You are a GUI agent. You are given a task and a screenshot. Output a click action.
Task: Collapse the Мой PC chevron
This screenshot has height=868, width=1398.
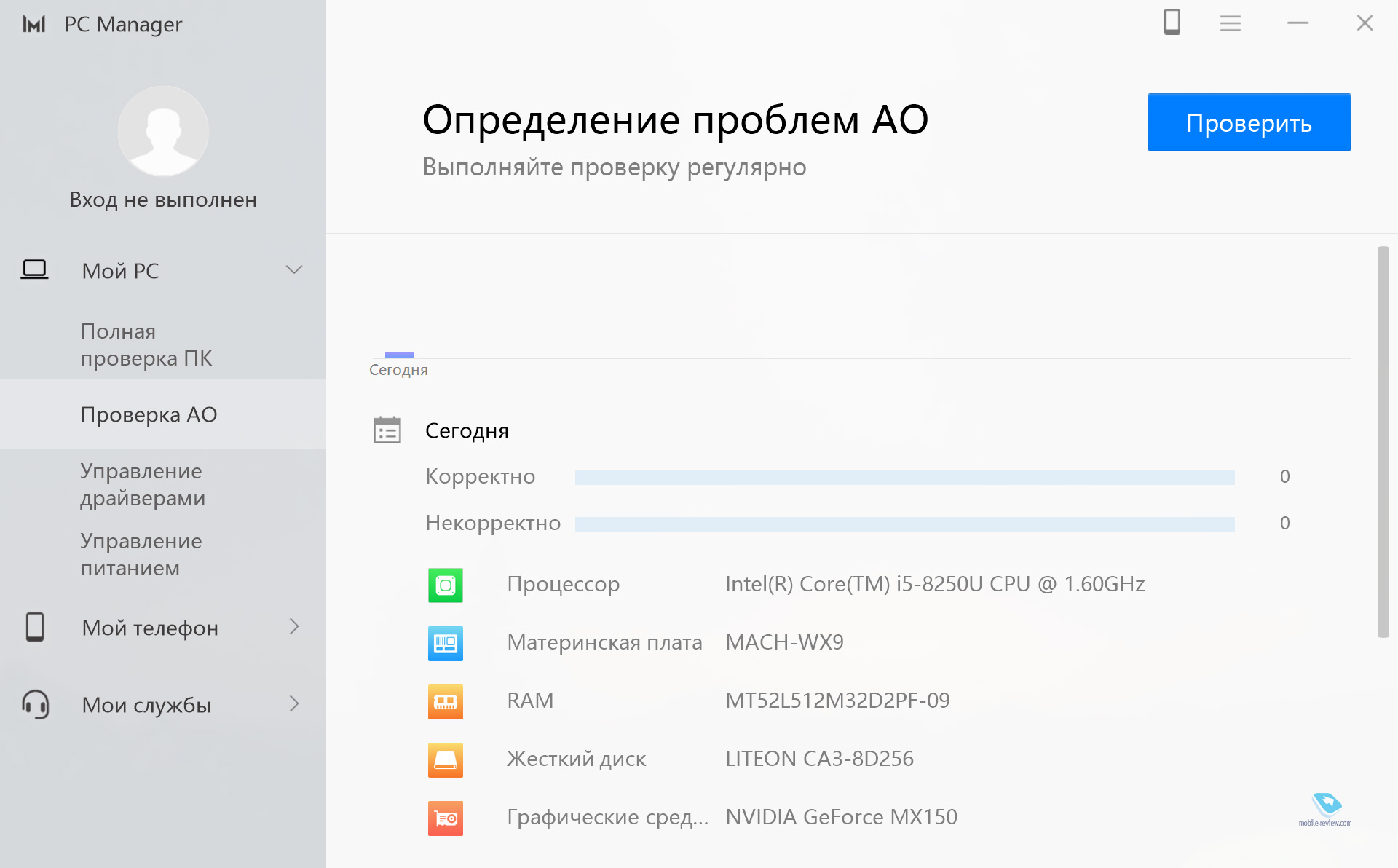pos(294,270)
